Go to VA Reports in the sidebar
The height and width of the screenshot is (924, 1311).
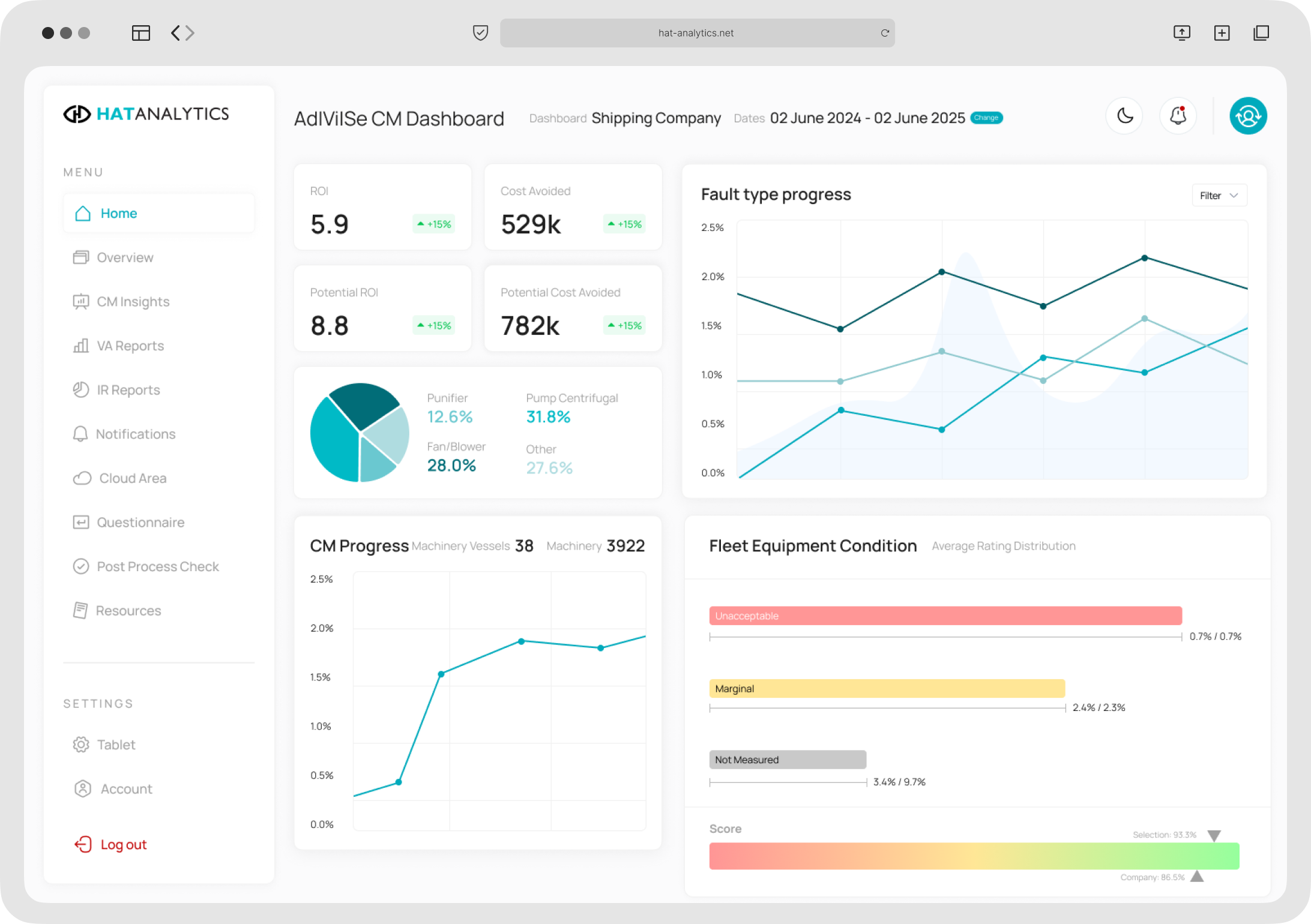(x=130, y=346)
